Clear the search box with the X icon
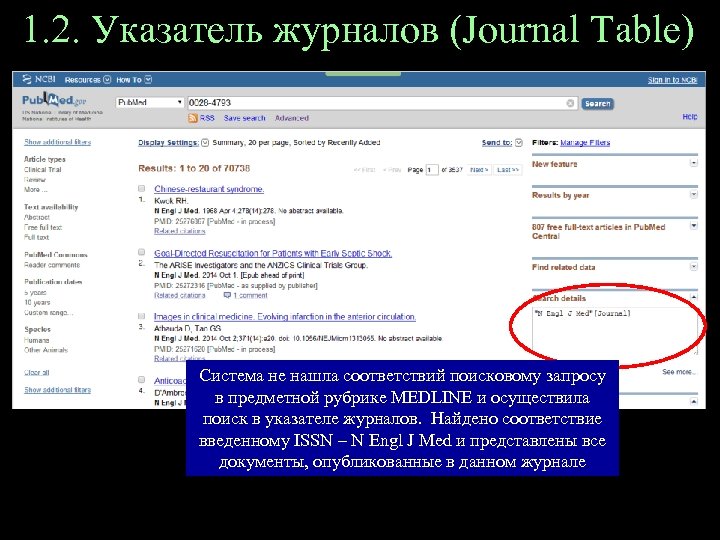Viewport: 720px width, 540px height. [x=570, y=103]
